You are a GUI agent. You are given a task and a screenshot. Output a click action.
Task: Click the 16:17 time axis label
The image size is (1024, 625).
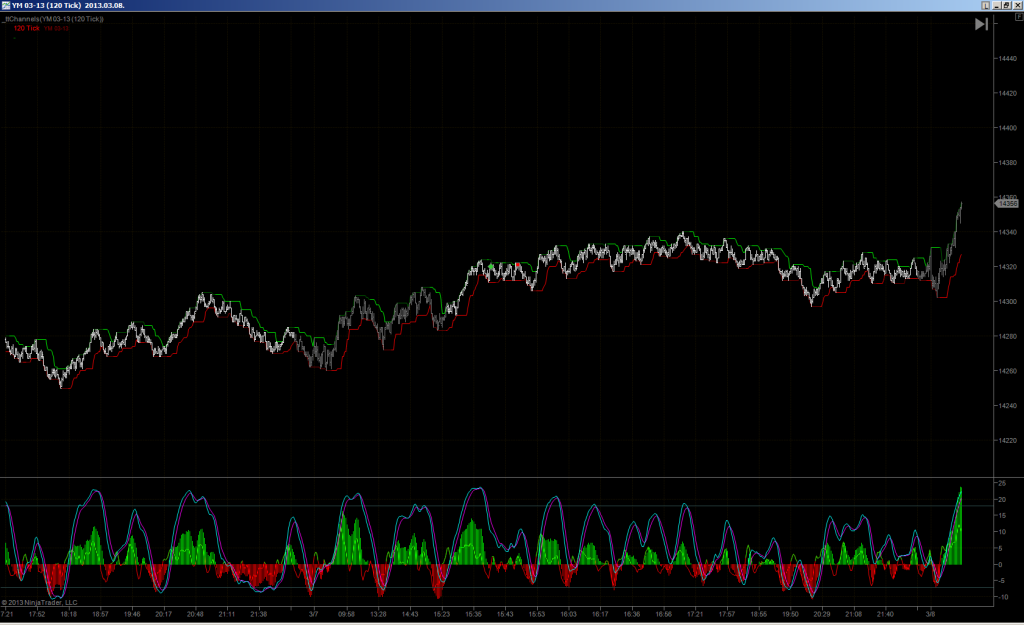click(600, 614)
